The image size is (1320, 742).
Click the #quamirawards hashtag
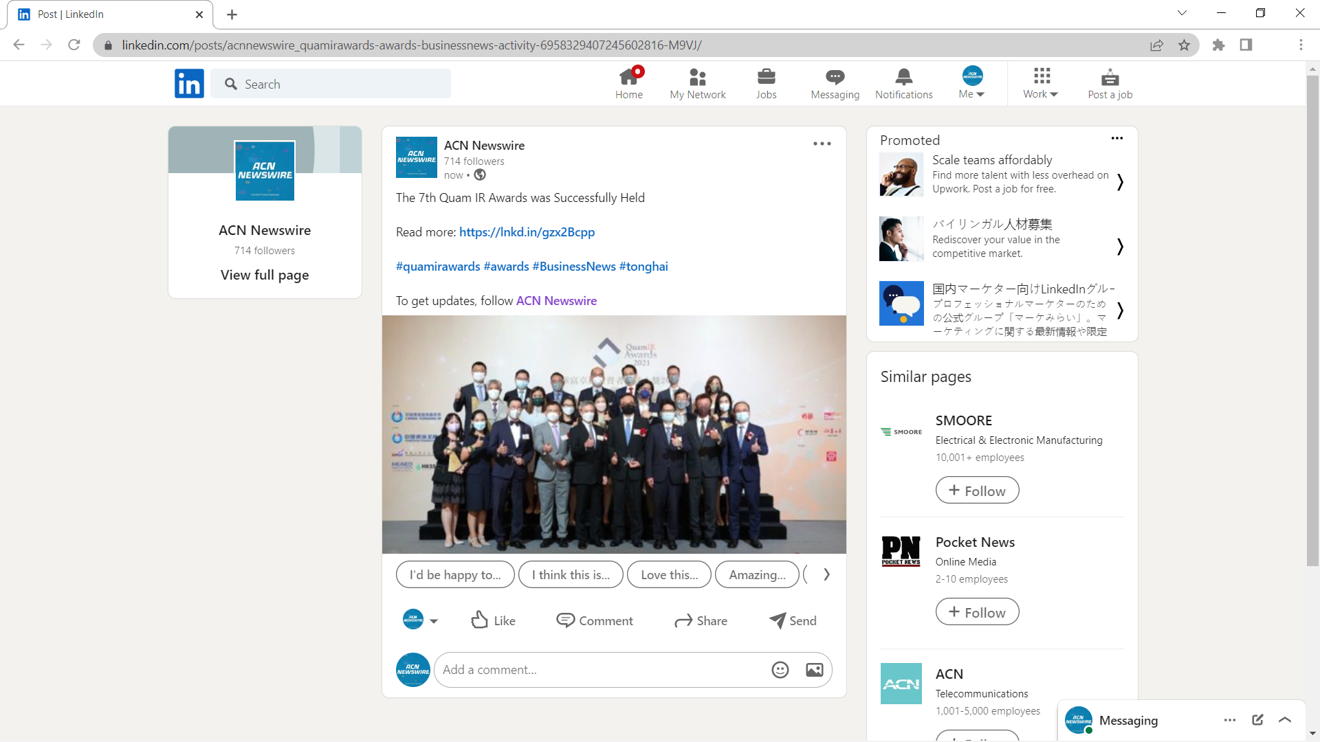coord(438,266)
